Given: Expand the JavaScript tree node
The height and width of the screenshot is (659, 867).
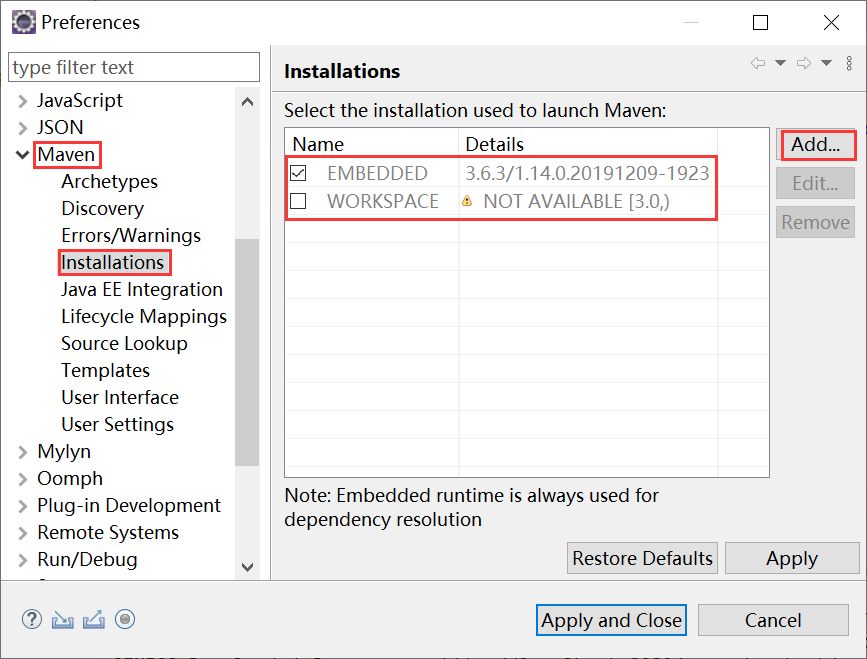Looking at the screenshot, I should [22, 101].
